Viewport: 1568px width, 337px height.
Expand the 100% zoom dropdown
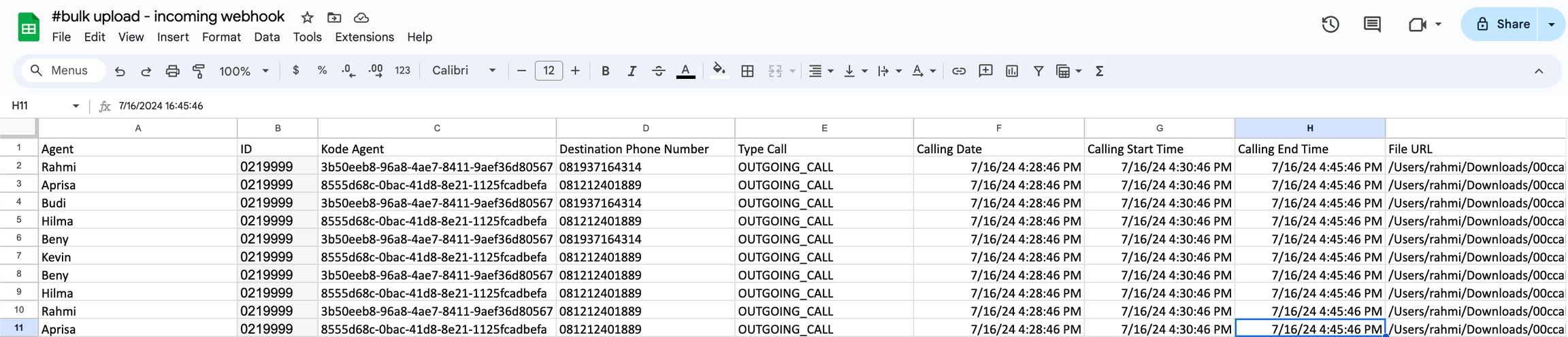coord(244,71)
